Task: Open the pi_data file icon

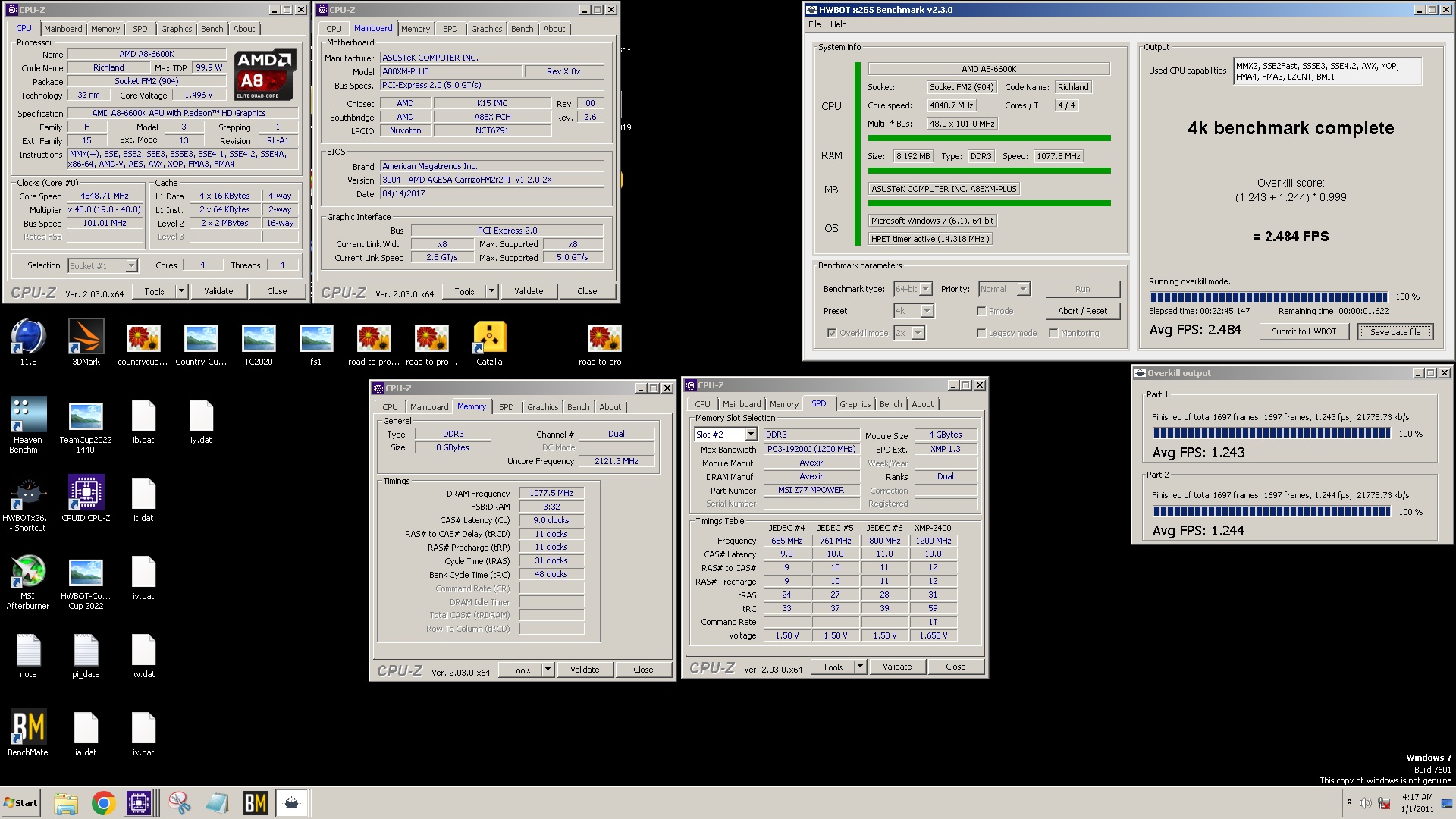Action: (x=86, y=656)
